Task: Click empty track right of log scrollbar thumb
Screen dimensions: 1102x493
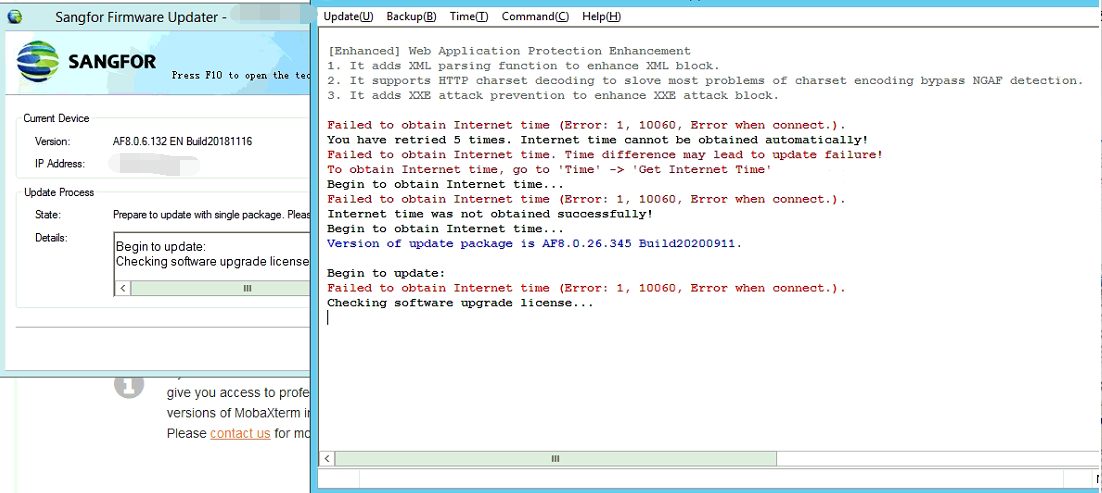Action: [x=920, y=459]
